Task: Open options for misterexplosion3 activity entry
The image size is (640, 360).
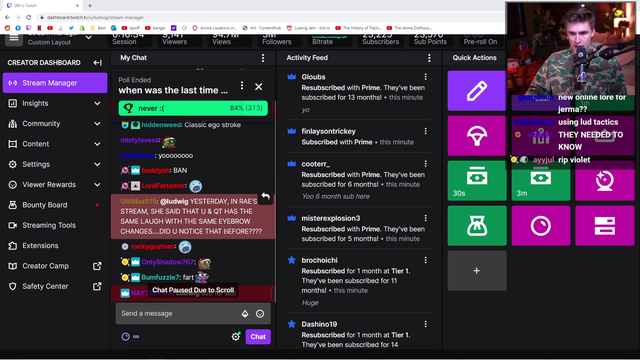Action: click(x=426, y=218)
